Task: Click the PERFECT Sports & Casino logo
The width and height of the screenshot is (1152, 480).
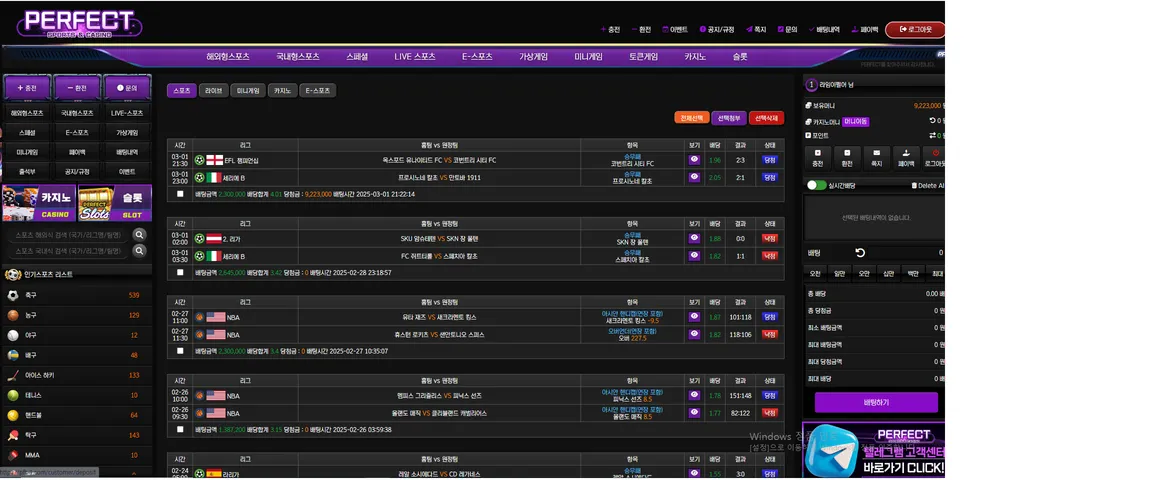Action: tap(79, 24)
